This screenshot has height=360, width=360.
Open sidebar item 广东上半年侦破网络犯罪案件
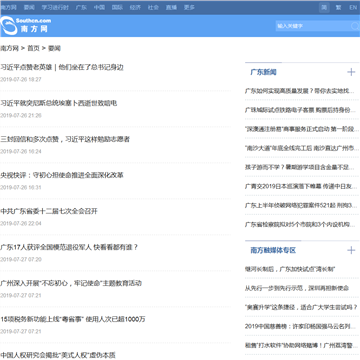(301, 206)
